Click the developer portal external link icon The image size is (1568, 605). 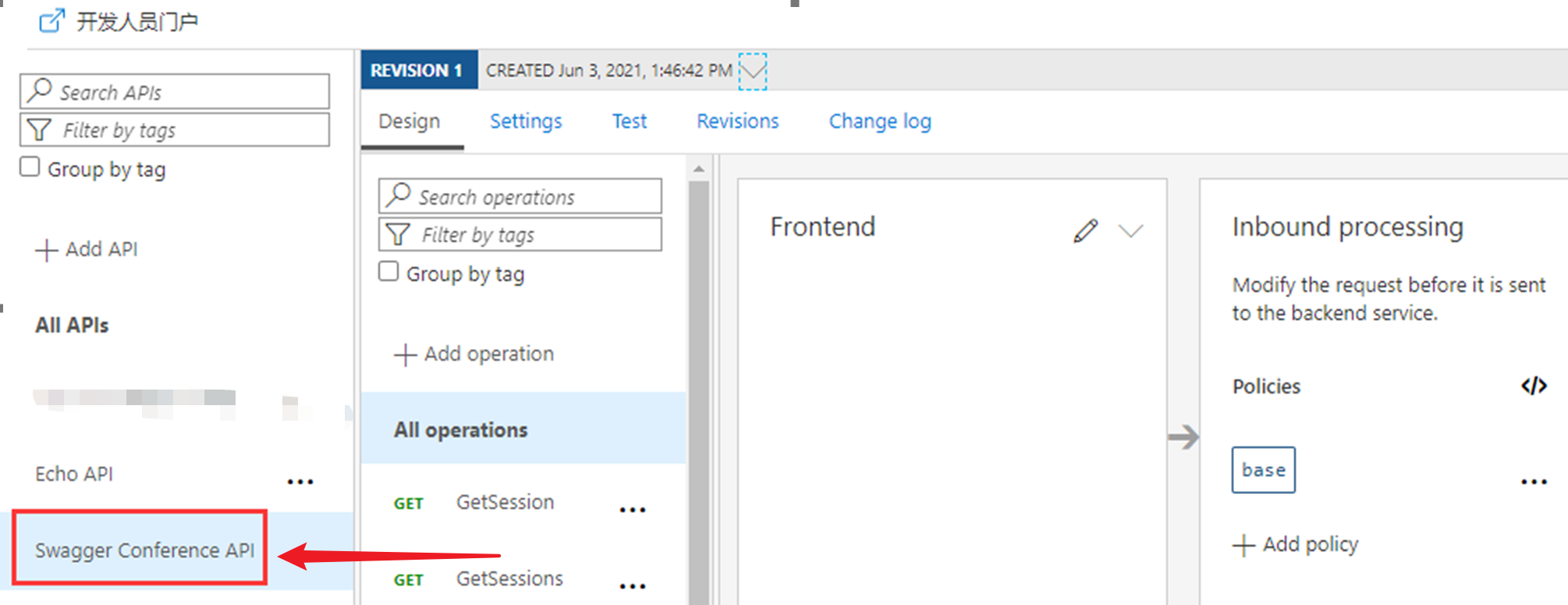[x=51, y=21]
